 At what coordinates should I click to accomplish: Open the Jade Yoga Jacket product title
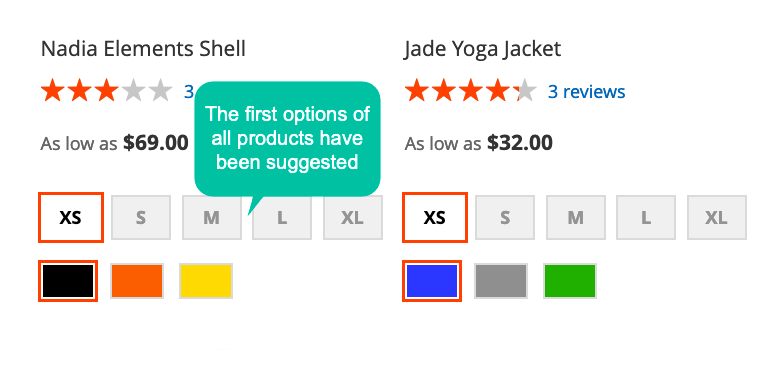click(x=483, y=49)
